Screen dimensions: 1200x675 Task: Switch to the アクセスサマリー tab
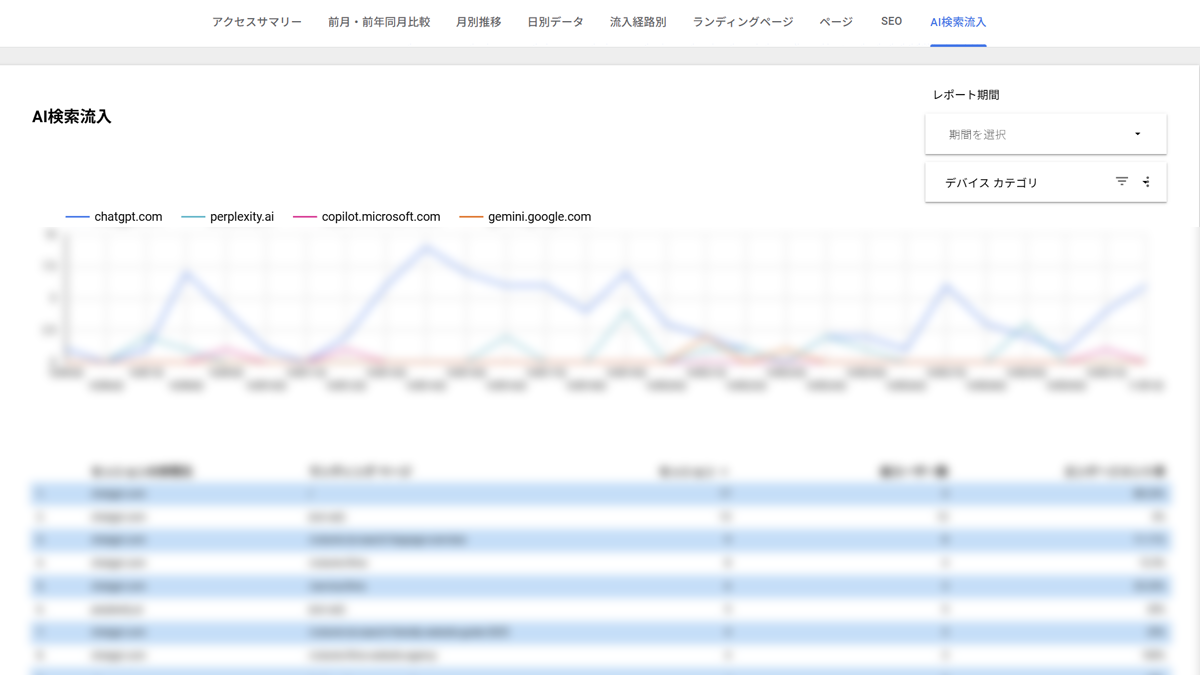[256, 21]
